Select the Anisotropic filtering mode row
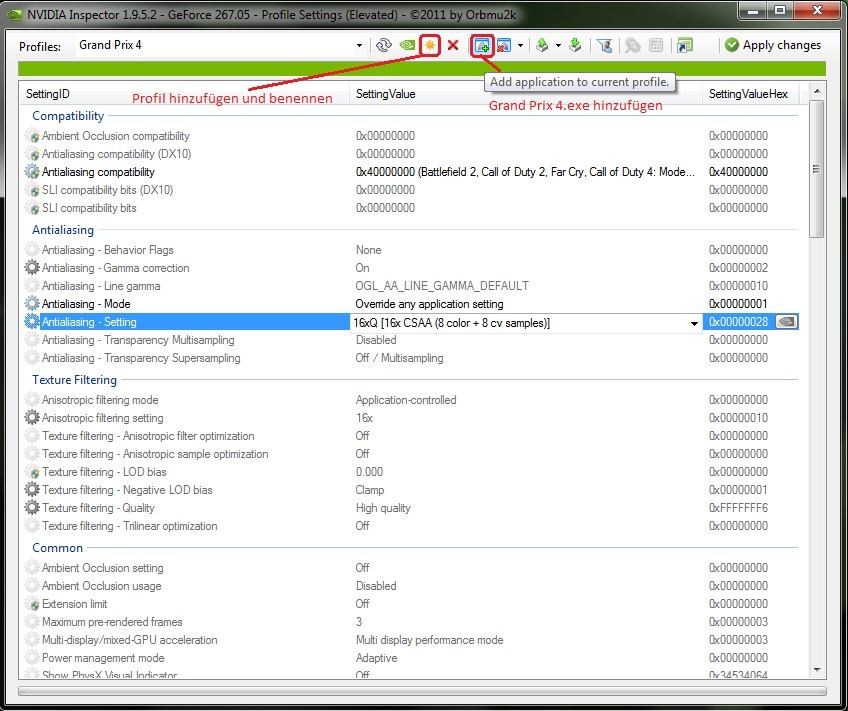 click(411, 400)
